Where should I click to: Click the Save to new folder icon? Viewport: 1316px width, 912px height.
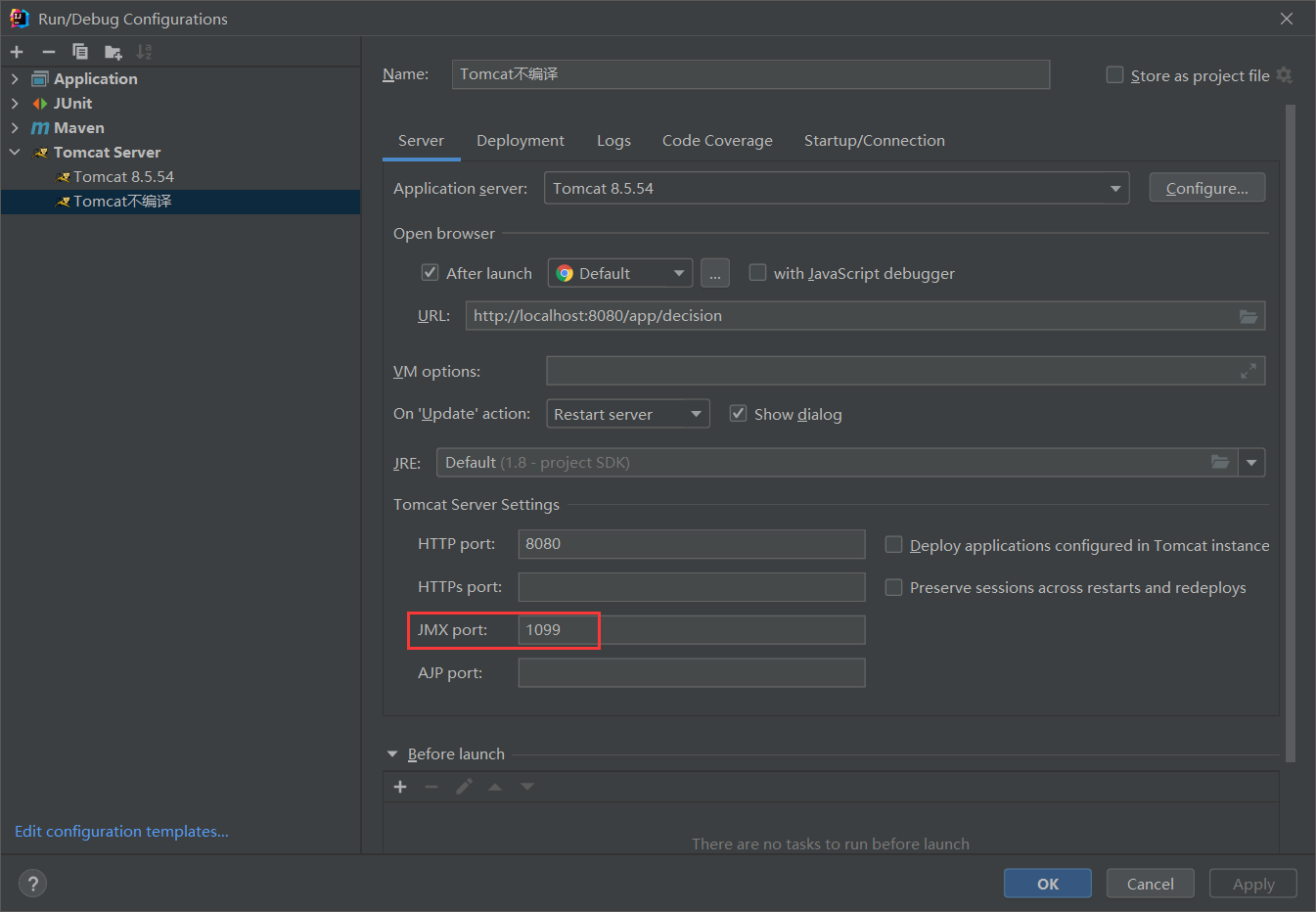click(x=113, y=52)
